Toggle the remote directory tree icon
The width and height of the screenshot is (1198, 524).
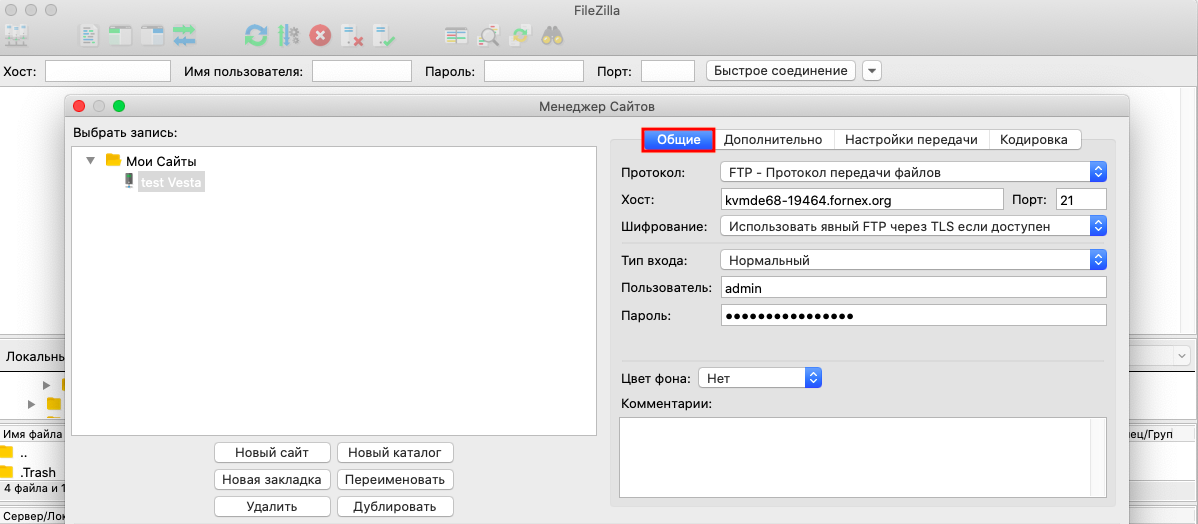(153, 34)
